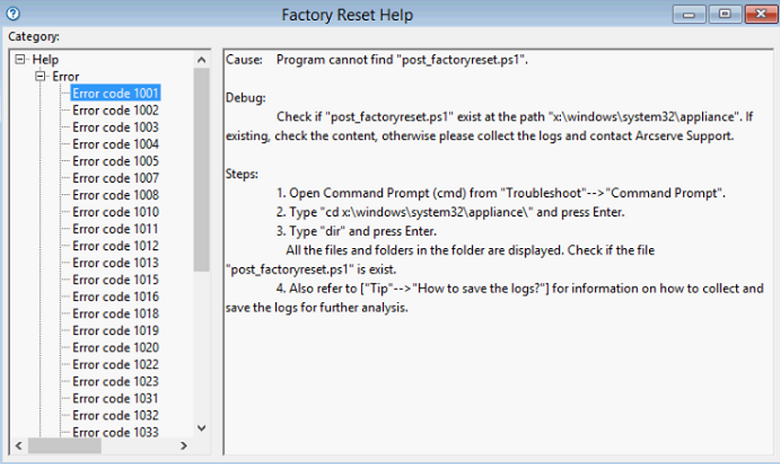Click step 1 'Open Command Prompt (cmd)' text
The width and height of the screenshot is (780, 464).
pyautogui.click(x=500, y=193)
